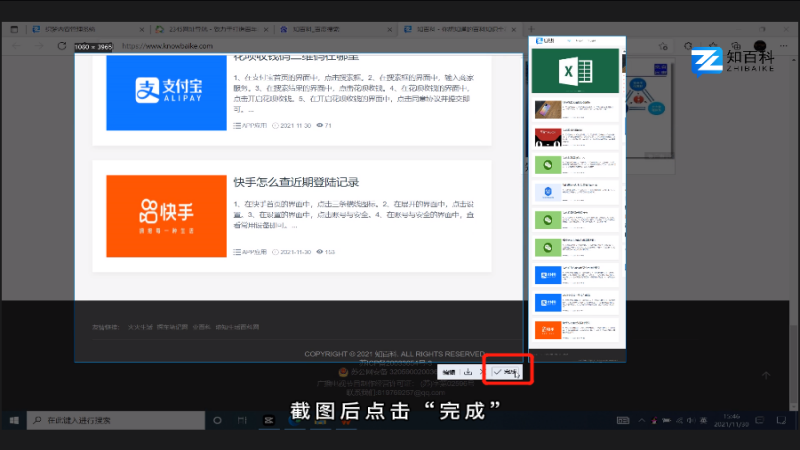800x450 pixels.
Task: Open the Alipay article thumbnail
Action: click(x=166, y=92)
